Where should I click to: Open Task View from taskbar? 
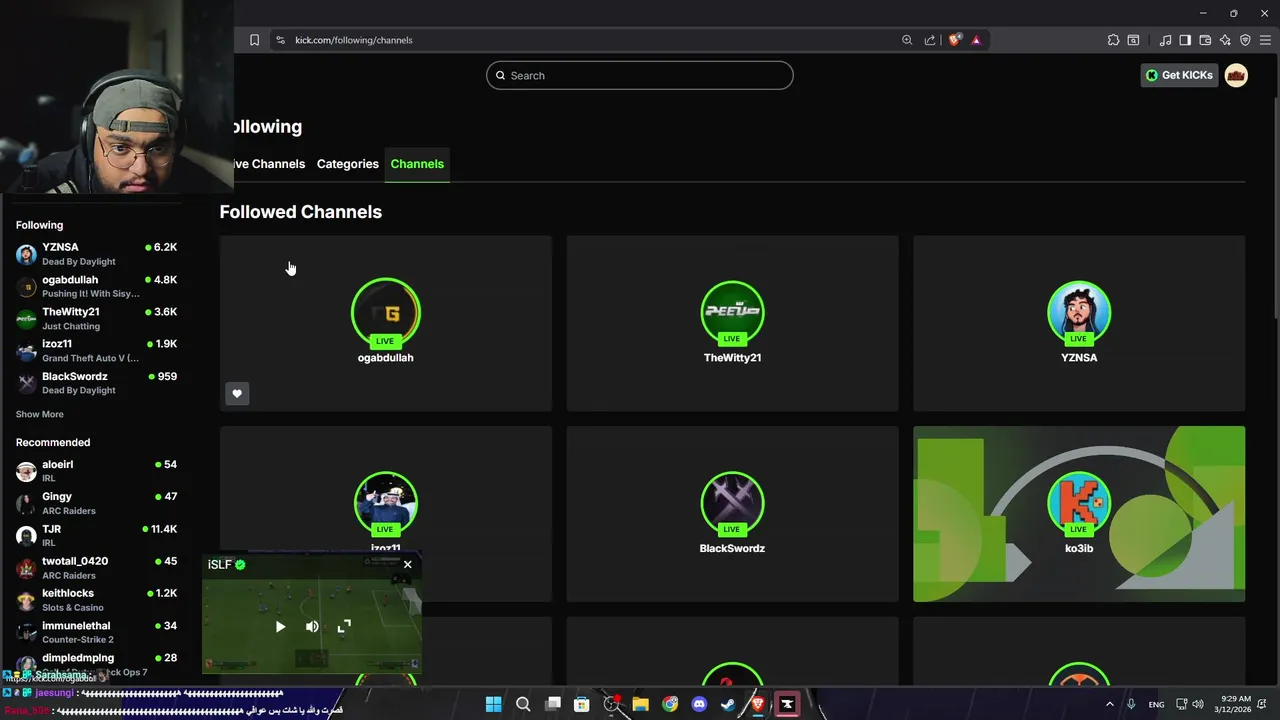(x=553, y=704)
